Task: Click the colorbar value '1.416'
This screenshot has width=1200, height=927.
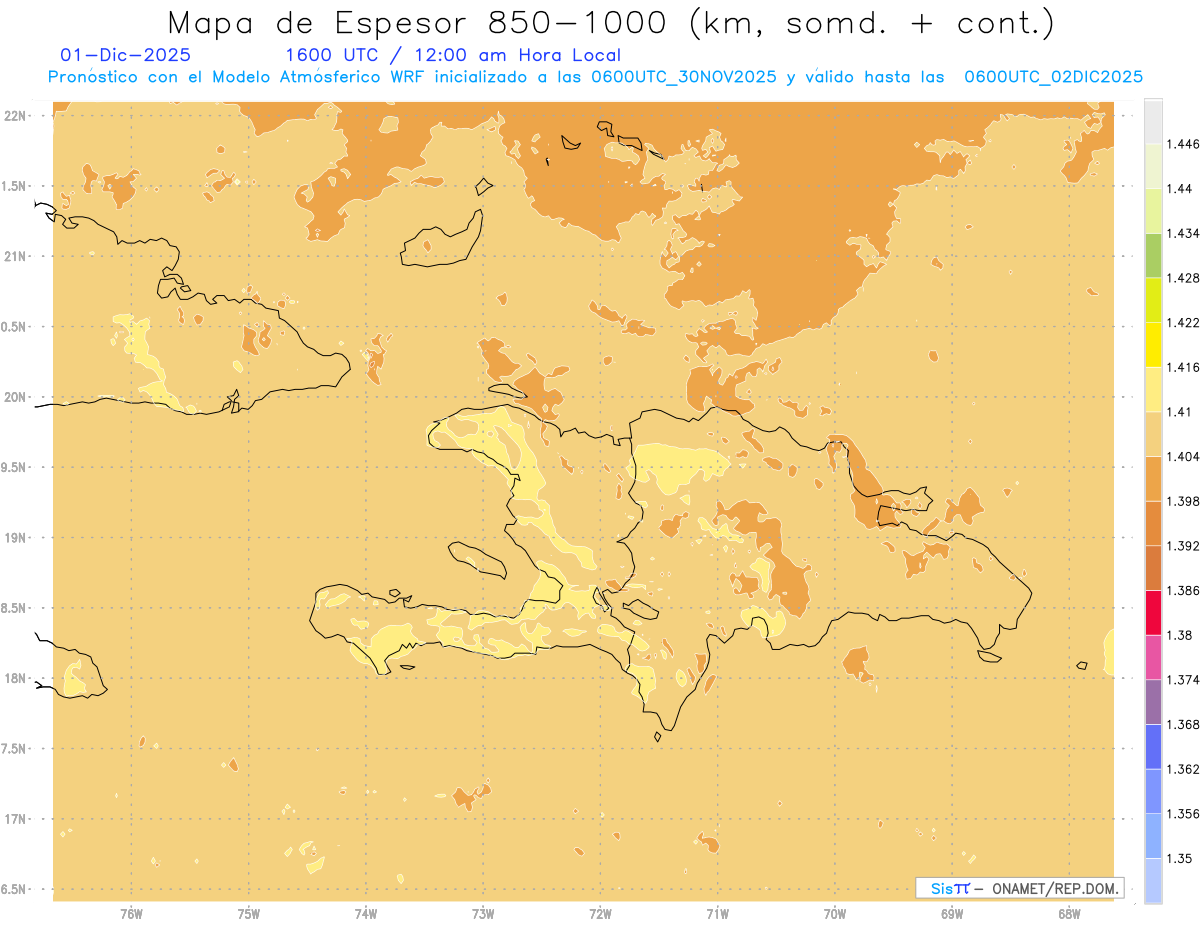Action: point(1183,367)
